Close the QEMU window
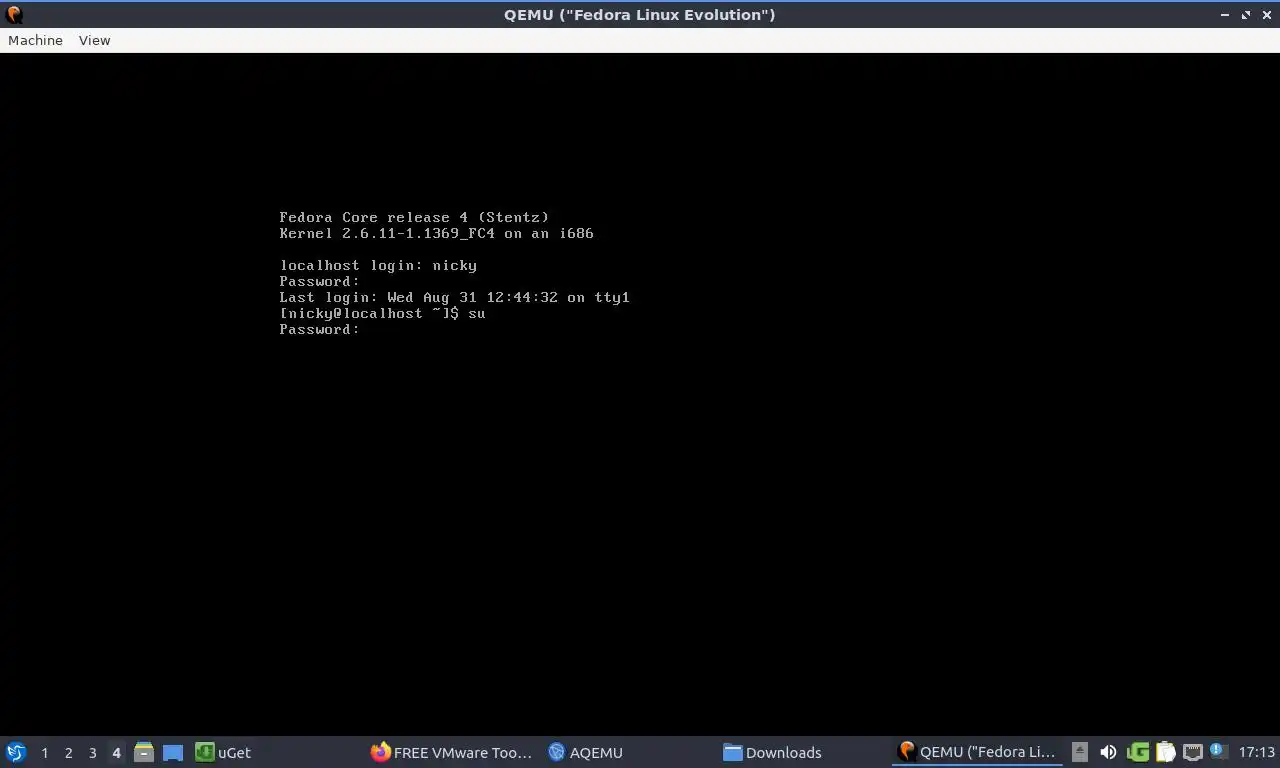The image size is (1280, 768). point(1267,15)
